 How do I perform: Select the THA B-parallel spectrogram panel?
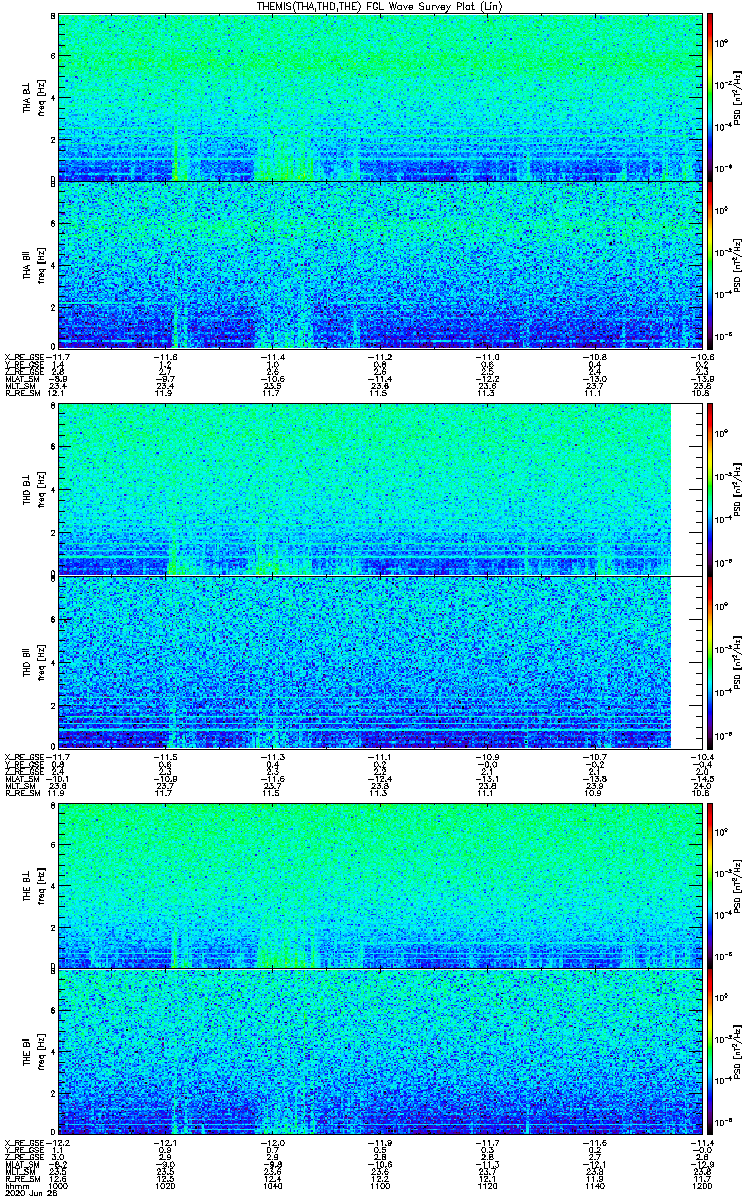point(379,265)
